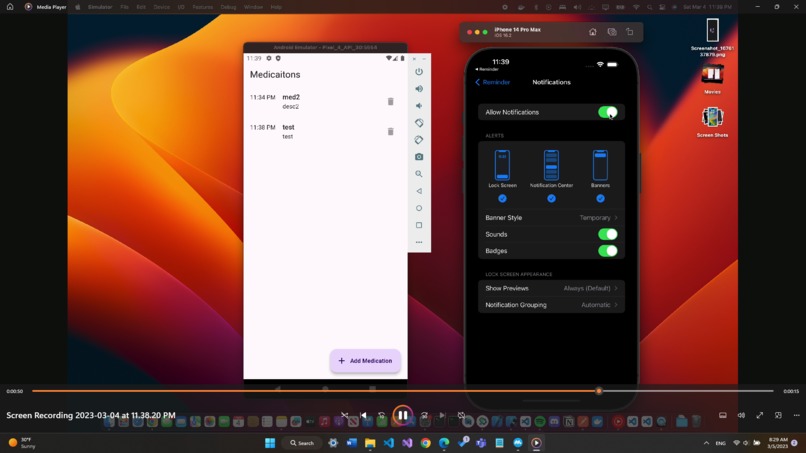Click Add Medication button
The height and width of the screenshot is (453, 806).
pyautogui.click(x=365, y=361)
